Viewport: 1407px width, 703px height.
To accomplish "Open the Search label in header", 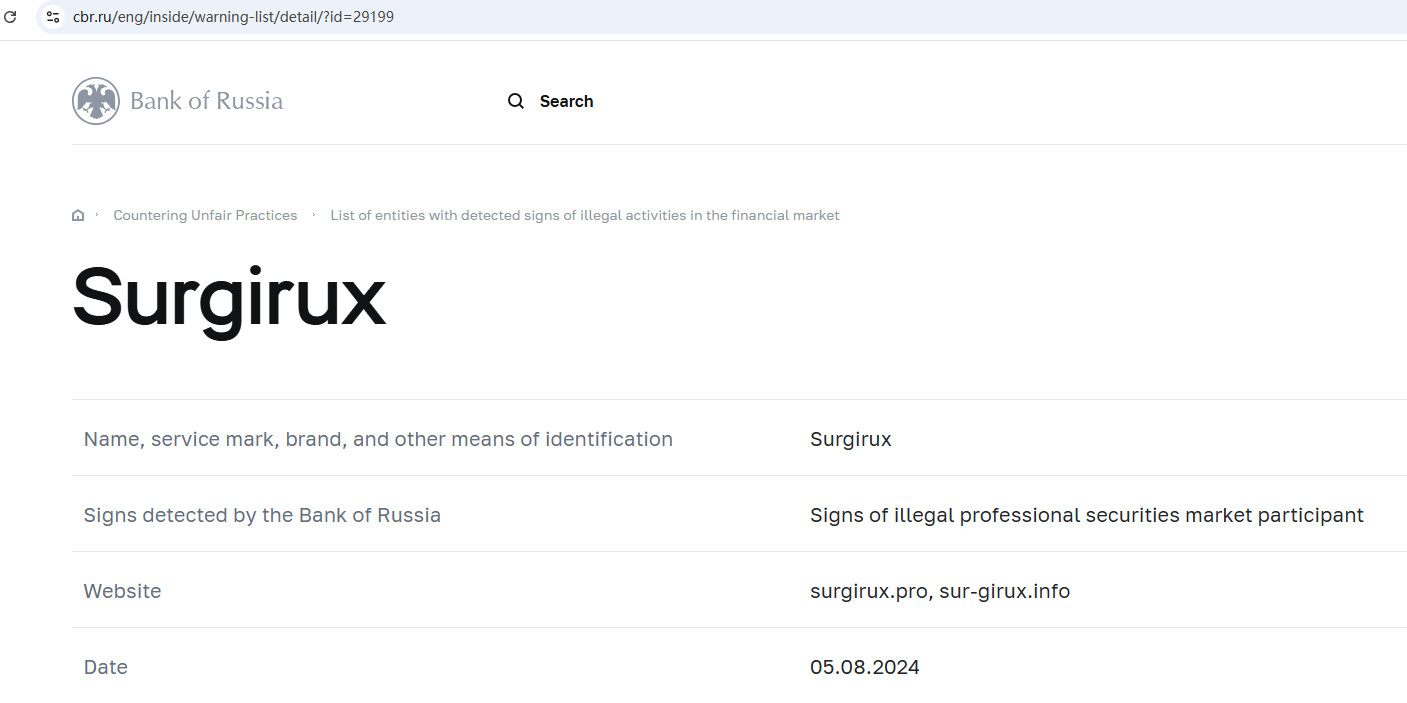I will [x=566, y=101].
